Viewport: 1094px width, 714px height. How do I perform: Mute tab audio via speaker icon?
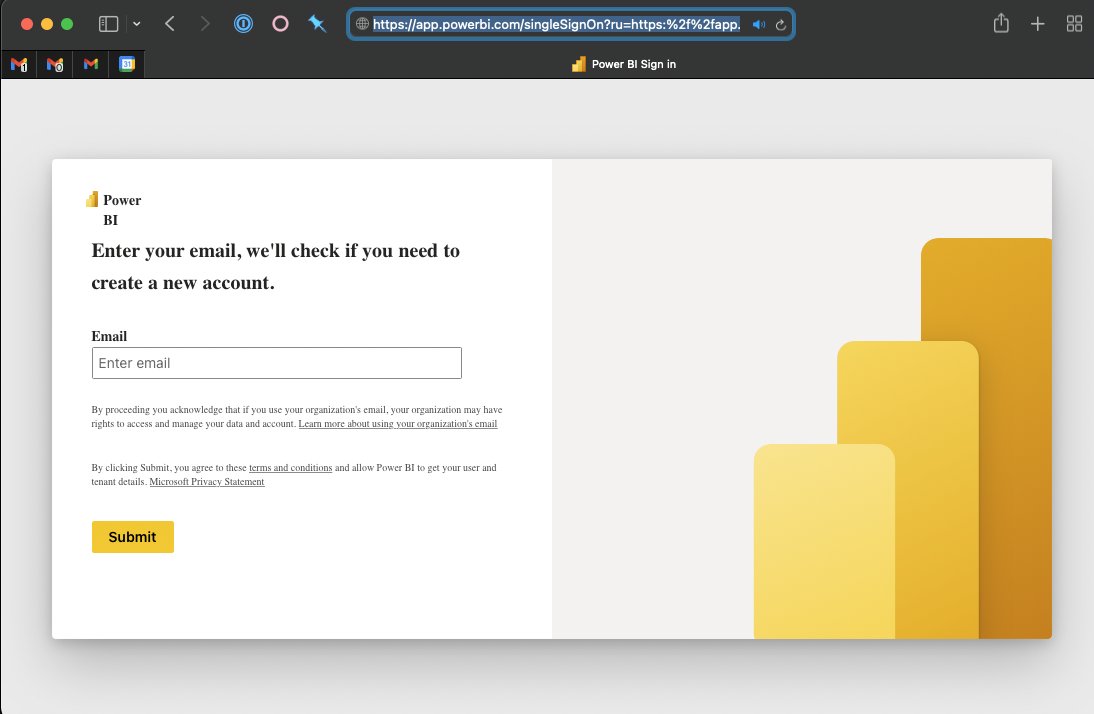759,24
